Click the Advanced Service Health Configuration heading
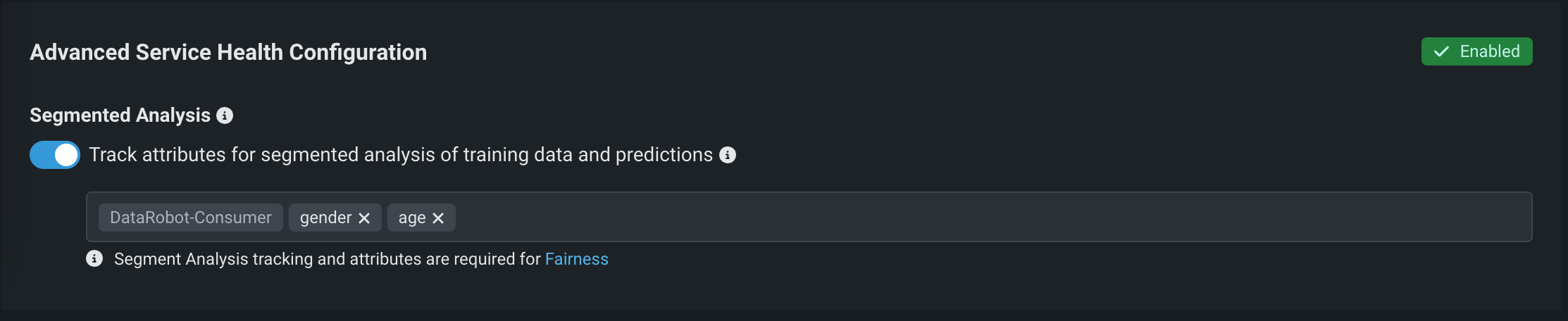 click(x=228, y=52)
